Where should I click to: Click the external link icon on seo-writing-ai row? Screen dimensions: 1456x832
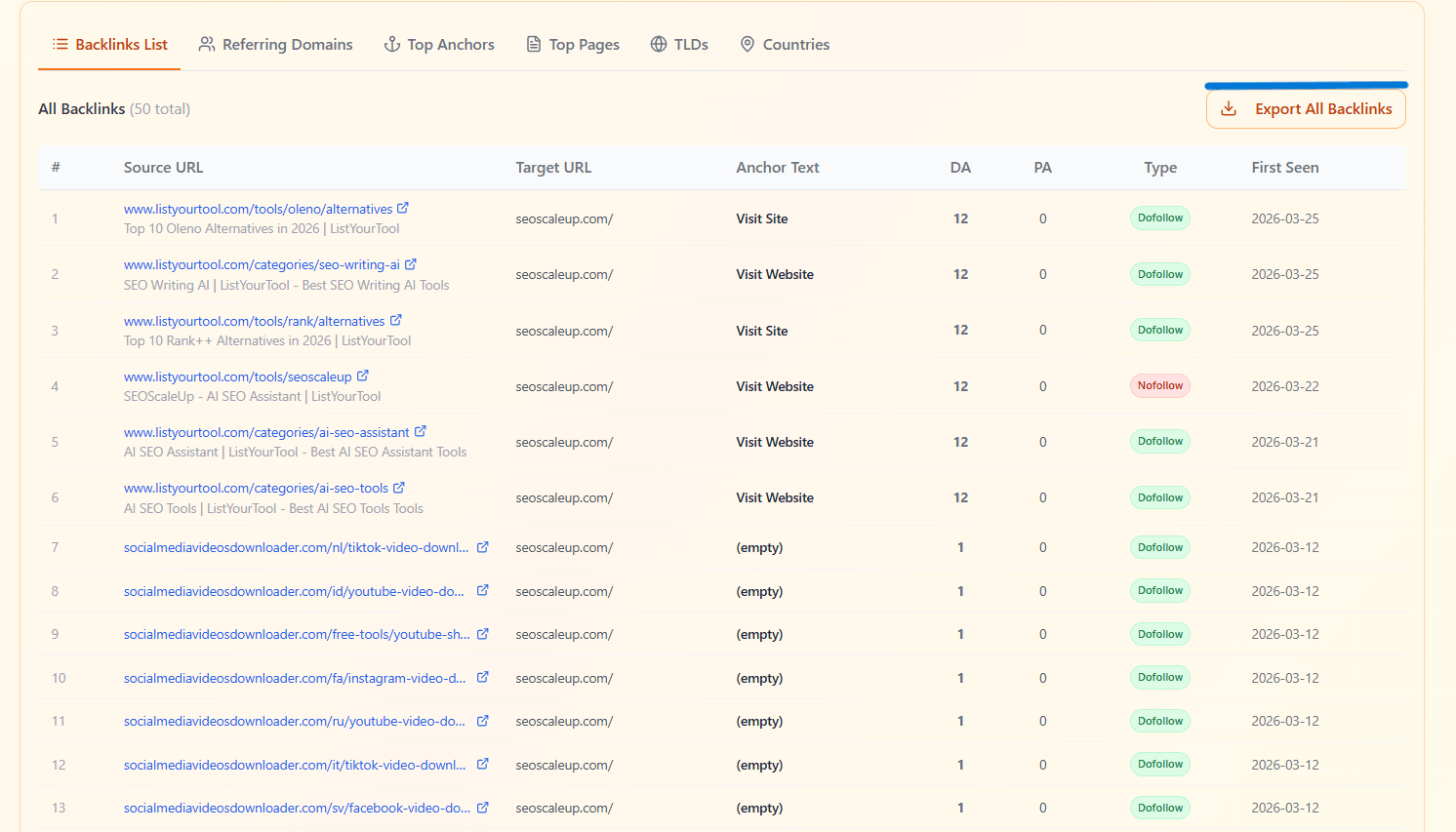coord(413,263)
